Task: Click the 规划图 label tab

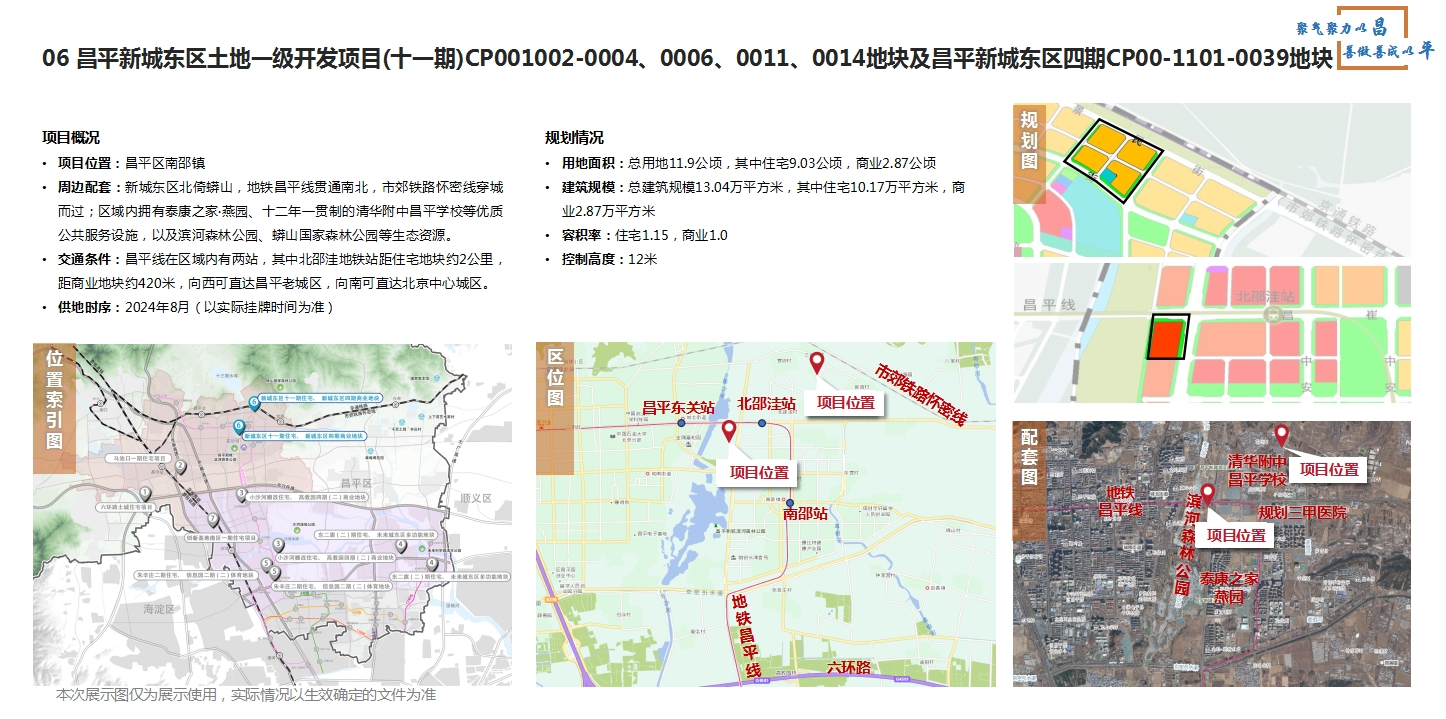Action: 1029,139
